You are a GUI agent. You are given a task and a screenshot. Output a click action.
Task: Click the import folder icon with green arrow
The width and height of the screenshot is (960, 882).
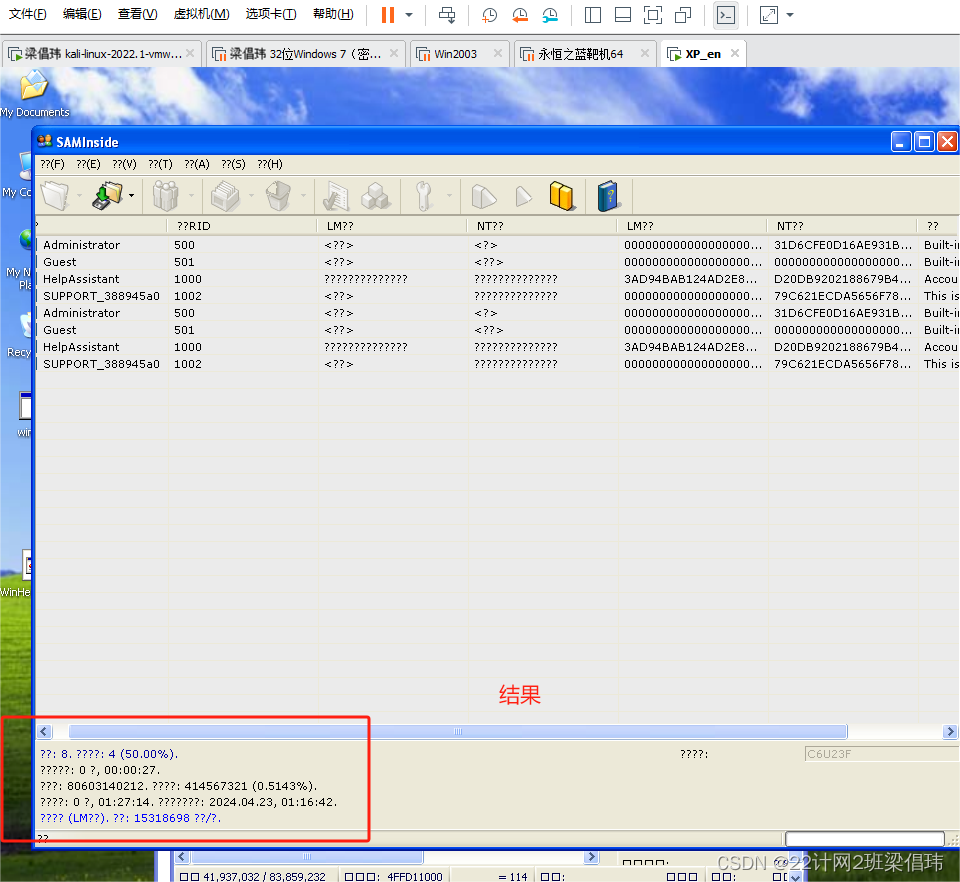pyautogui.click(x=108, y=196)
